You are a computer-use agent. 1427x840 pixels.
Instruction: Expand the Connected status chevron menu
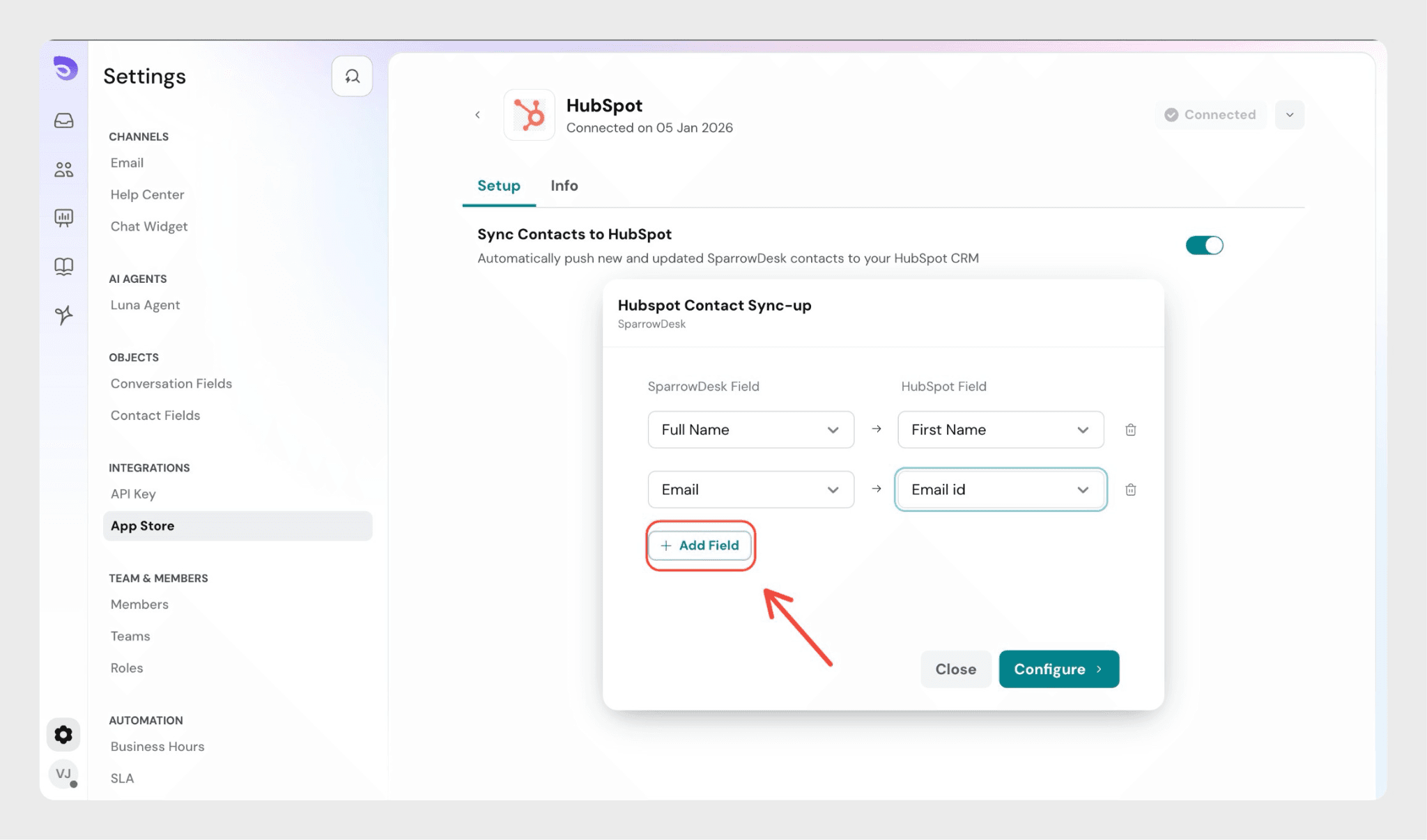pos(1289,115)
